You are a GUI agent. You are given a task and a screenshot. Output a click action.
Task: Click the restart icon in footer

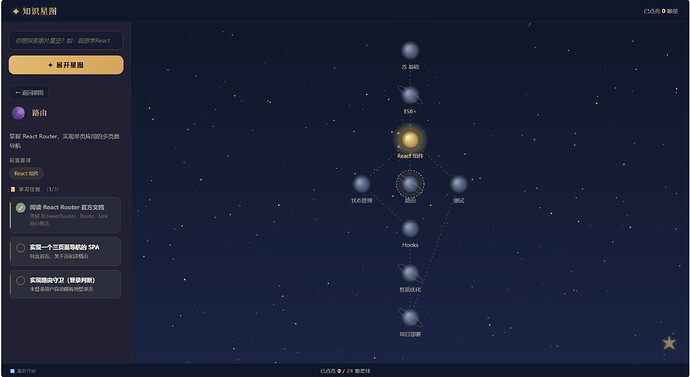click(12, 371)
